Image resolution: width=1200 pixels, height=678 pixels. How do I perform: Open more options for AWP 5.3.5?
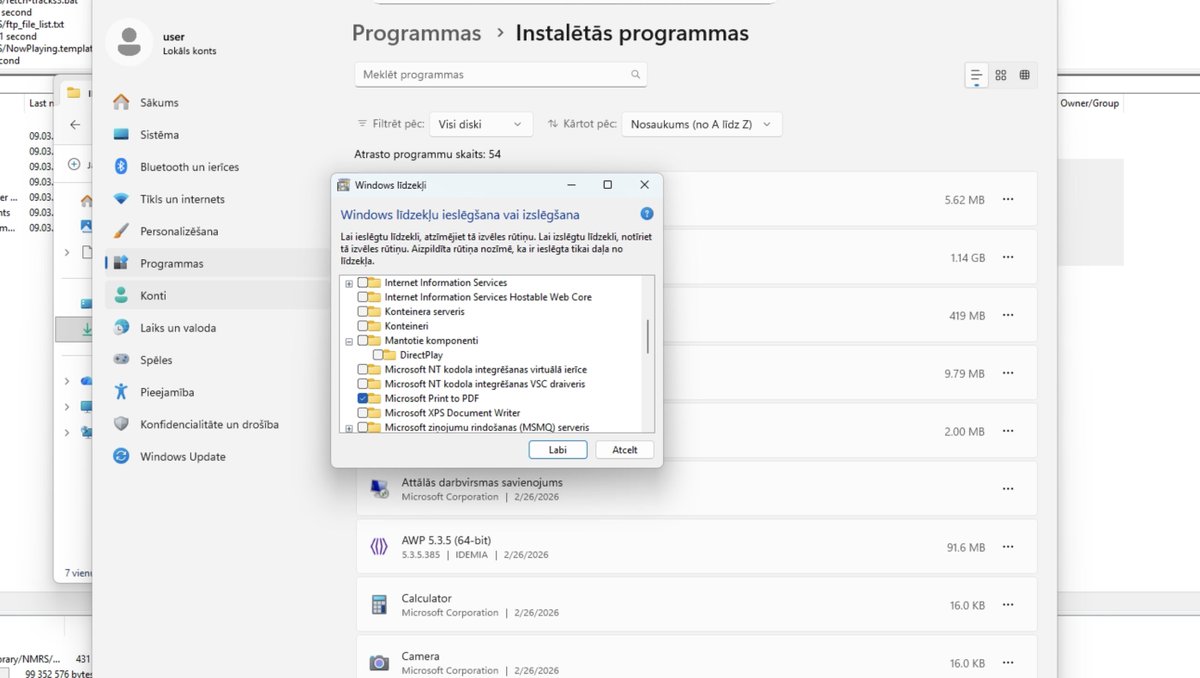(x=1008, y=547)
